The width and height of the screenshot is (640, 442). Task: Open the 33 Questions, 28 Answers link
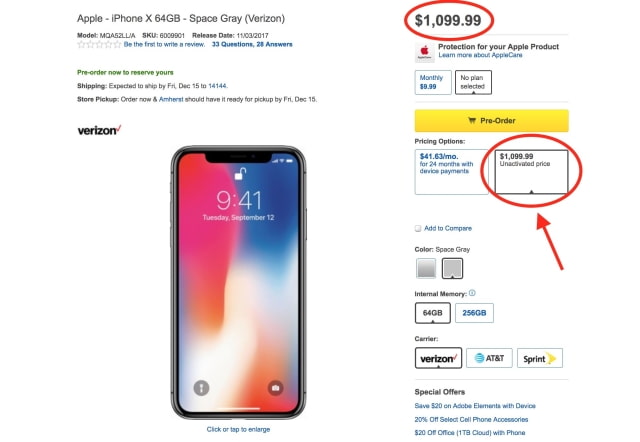(253, 45)
